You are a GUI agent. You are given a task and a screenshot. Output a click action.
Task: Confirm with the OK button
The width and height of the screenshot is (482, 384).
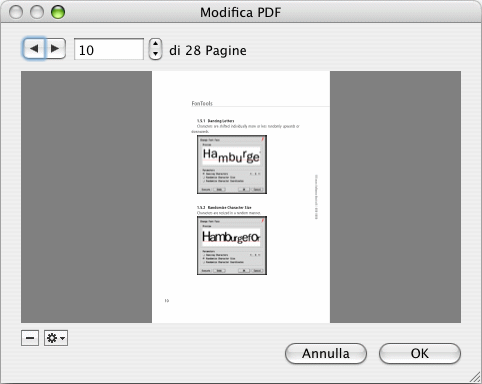(x=420, y=353)
